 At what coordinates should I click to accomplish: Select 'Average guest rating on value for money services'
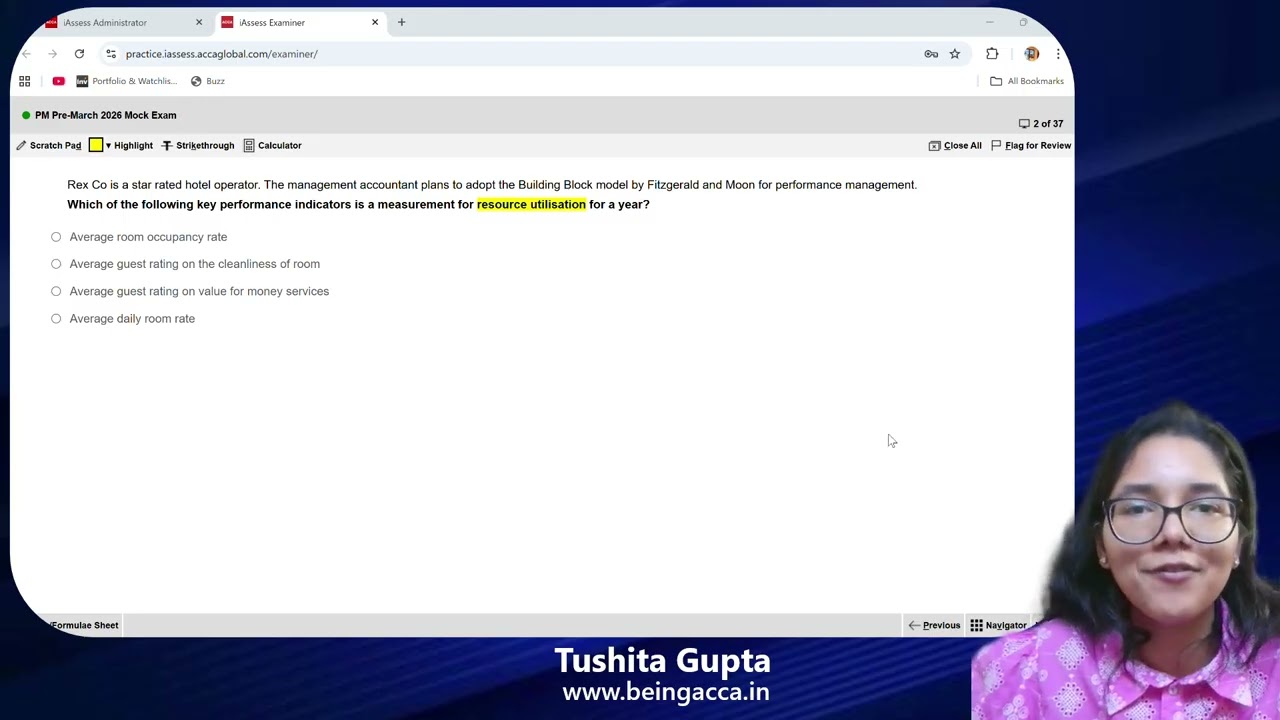pyautogui.click(x=56, y=291)
